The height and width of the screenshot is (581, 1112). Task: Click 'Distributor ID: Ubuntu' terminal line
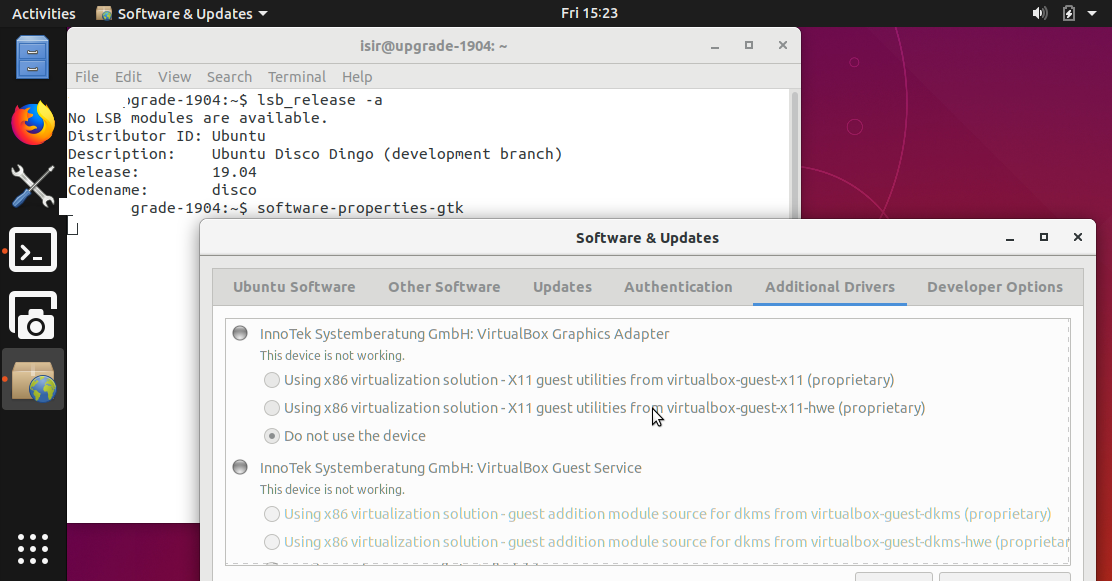pyautogui.click(x=167, y=136)
